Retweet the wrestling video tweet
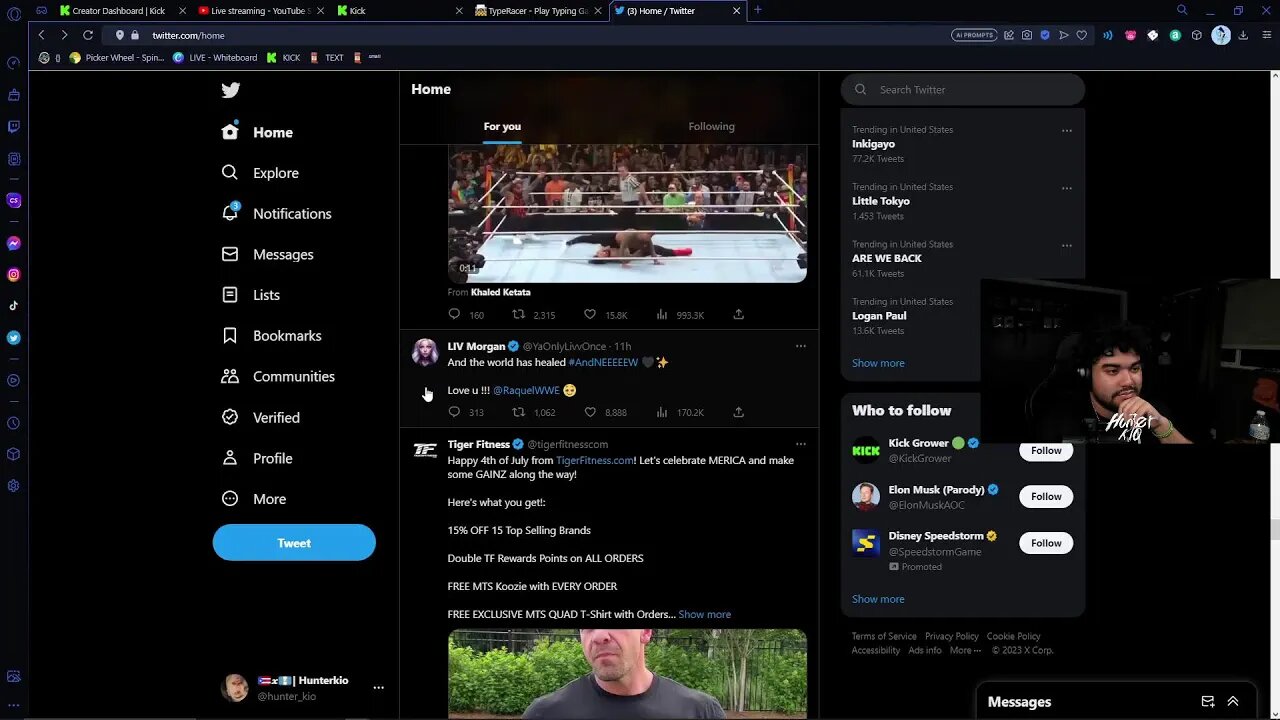1280x720 pixels. point(519,314)
